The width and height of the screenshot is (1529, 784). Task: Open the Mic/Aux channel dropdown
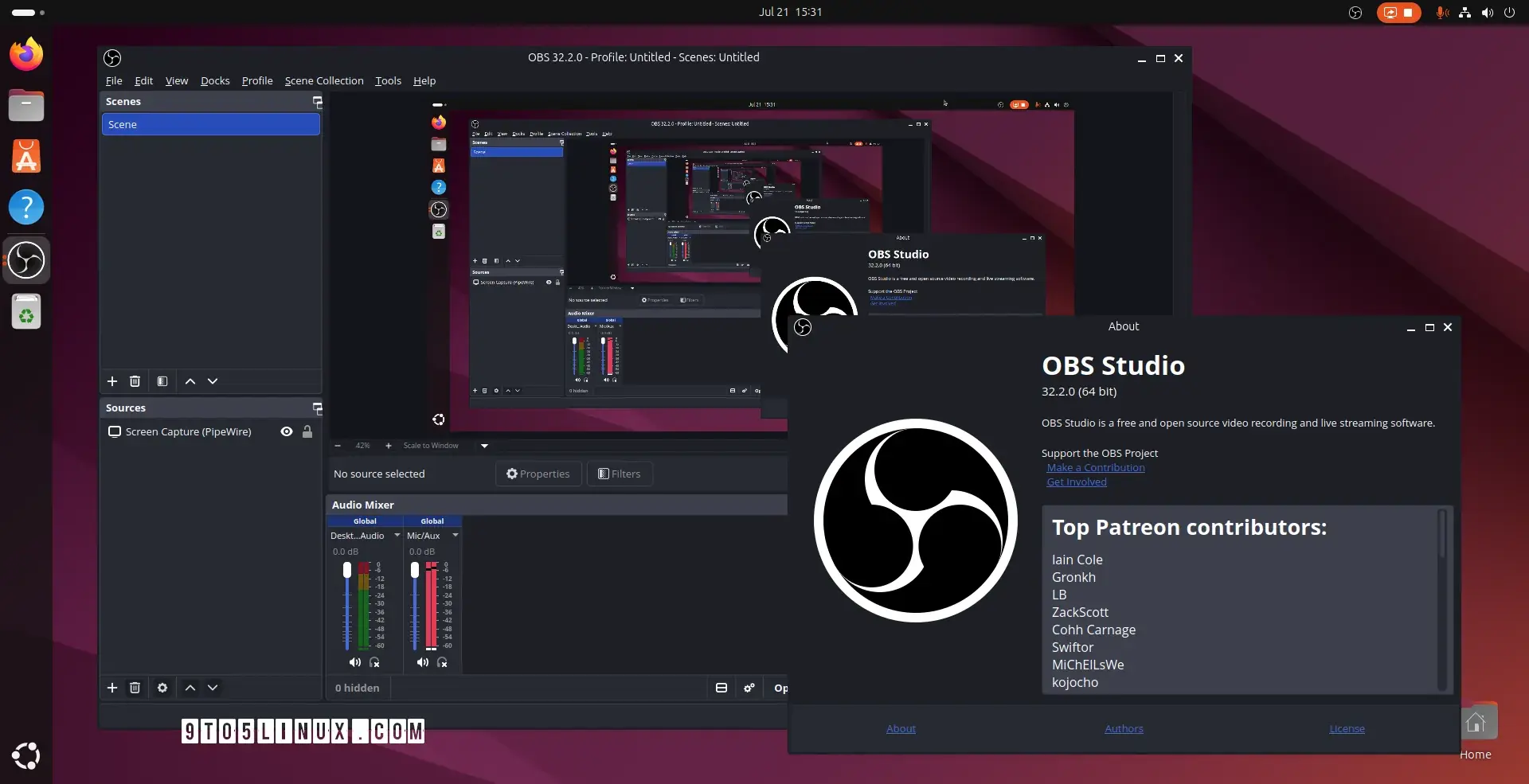coord(456,536)
